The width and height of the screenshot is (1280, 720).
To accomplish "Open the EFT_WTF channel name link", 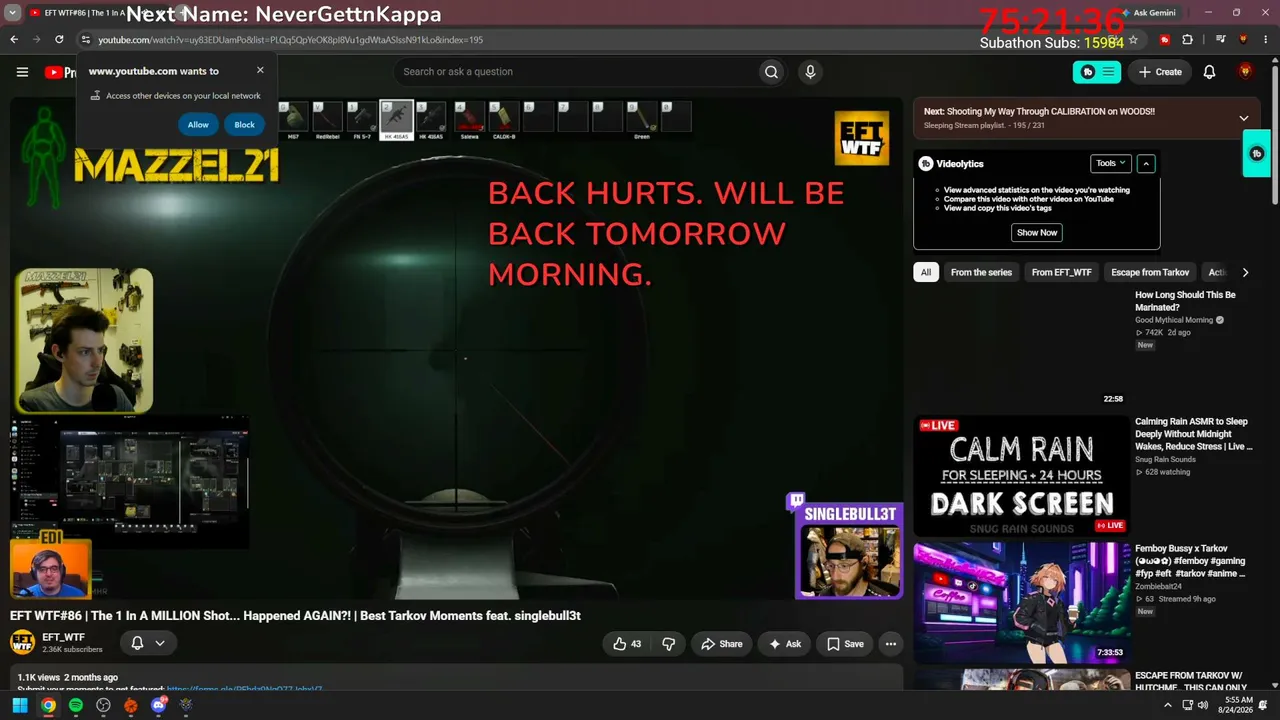I will click(63, 637).
